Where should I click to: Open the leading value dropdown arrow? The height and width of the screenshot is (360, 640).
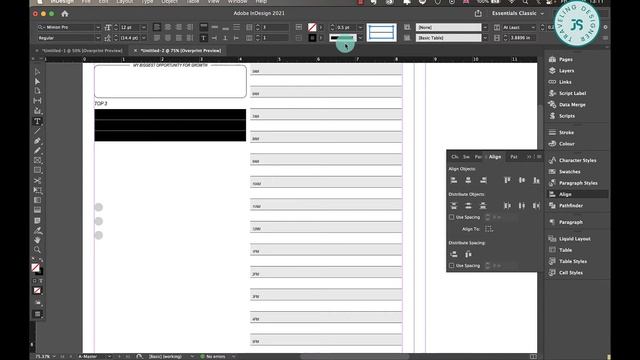click(144, 38)
